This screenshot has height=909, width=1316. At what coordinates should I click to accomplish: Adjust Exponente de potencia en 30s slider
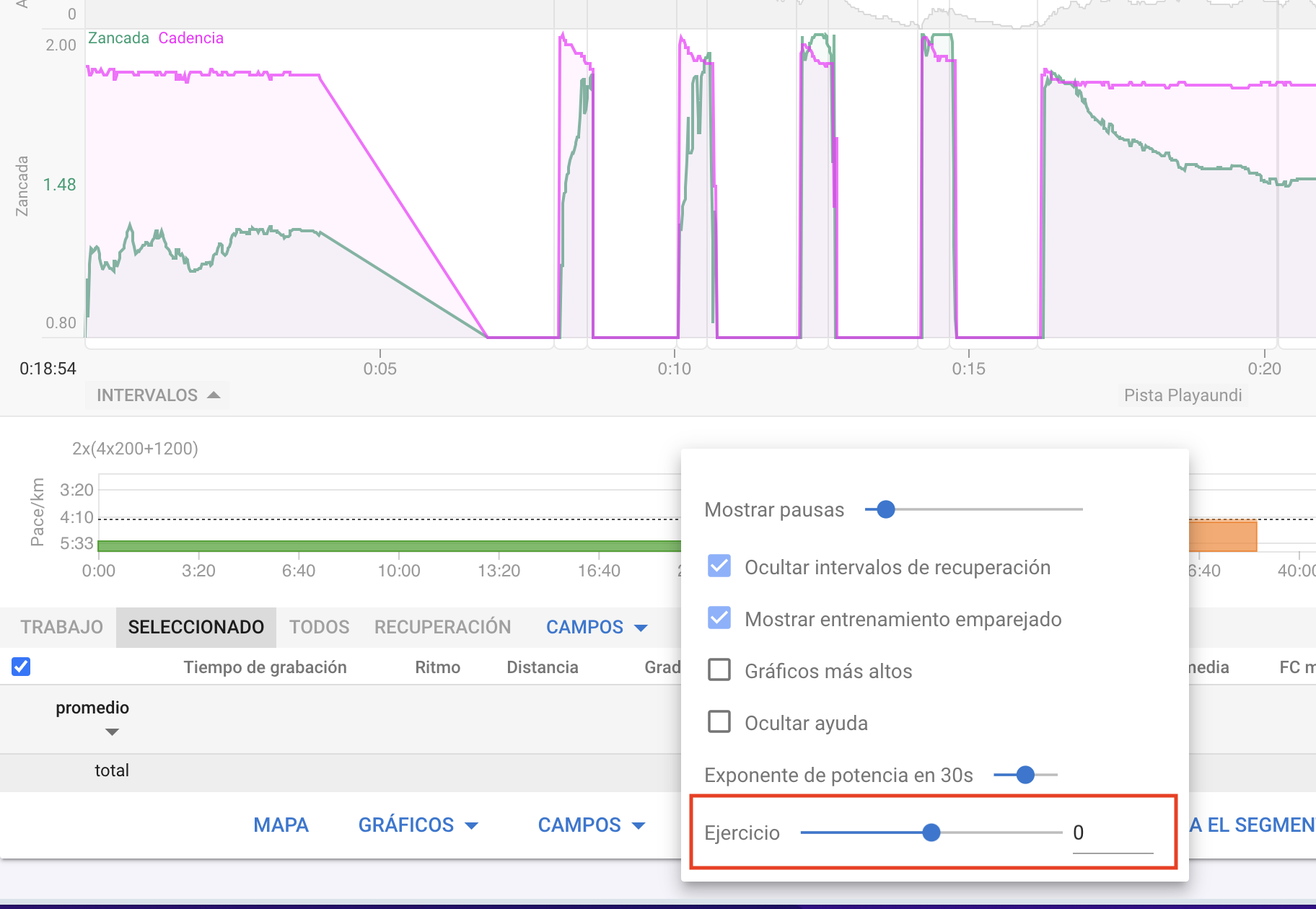coord(1025,775)
